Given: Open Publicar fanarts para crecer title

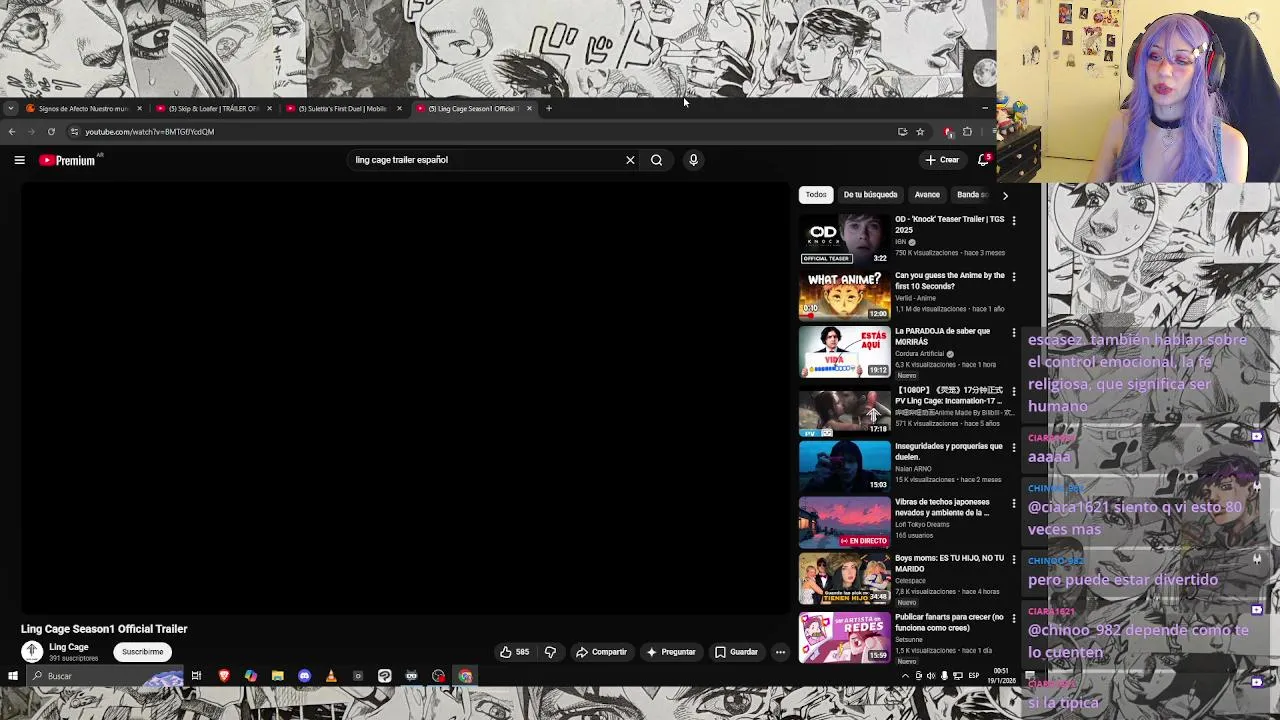Looking at the screenshot, I should click(x=949, y=622).
